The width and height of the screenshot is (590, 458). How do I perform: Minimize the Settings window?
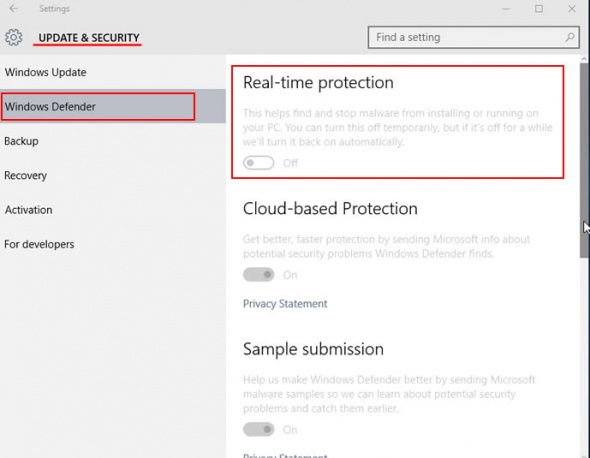[x=505, y=9]
